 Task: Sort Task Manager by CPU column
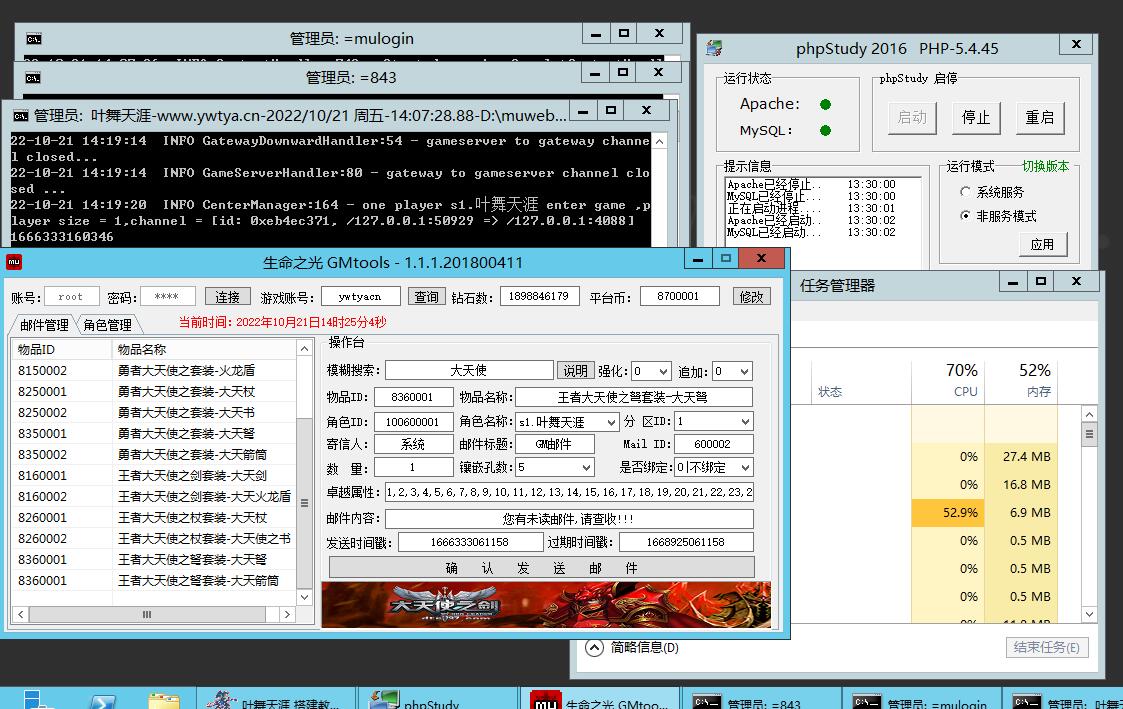click(948, 380)
